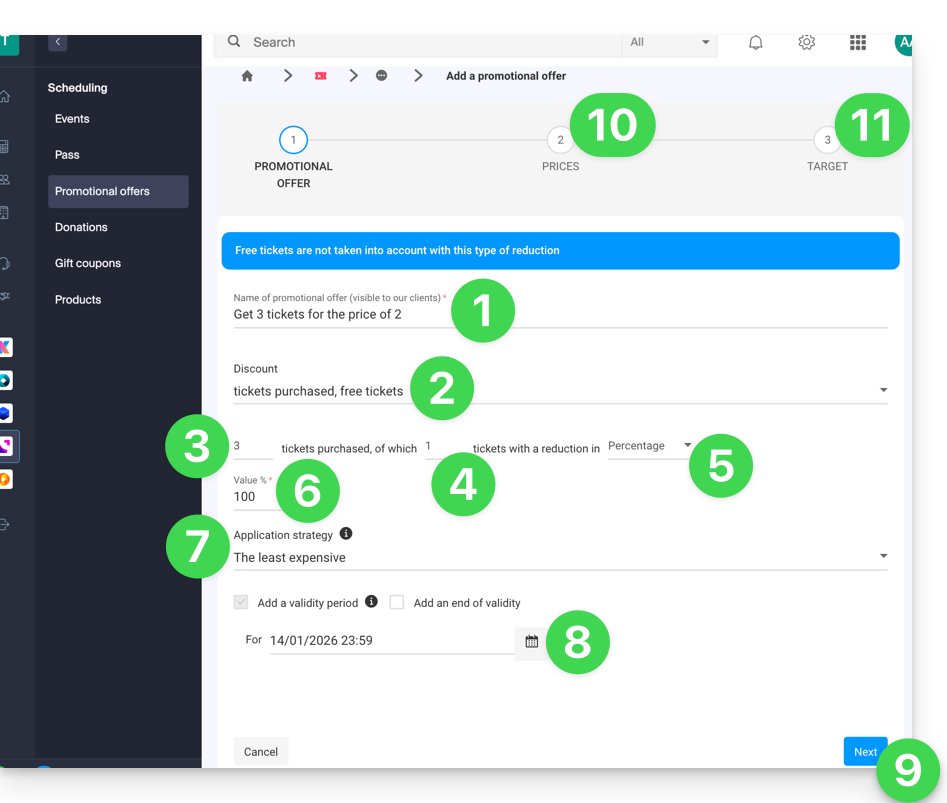Click the red ticket breadcrumb icon
This screenshot has width=947, height=803.
coord(321,76)
